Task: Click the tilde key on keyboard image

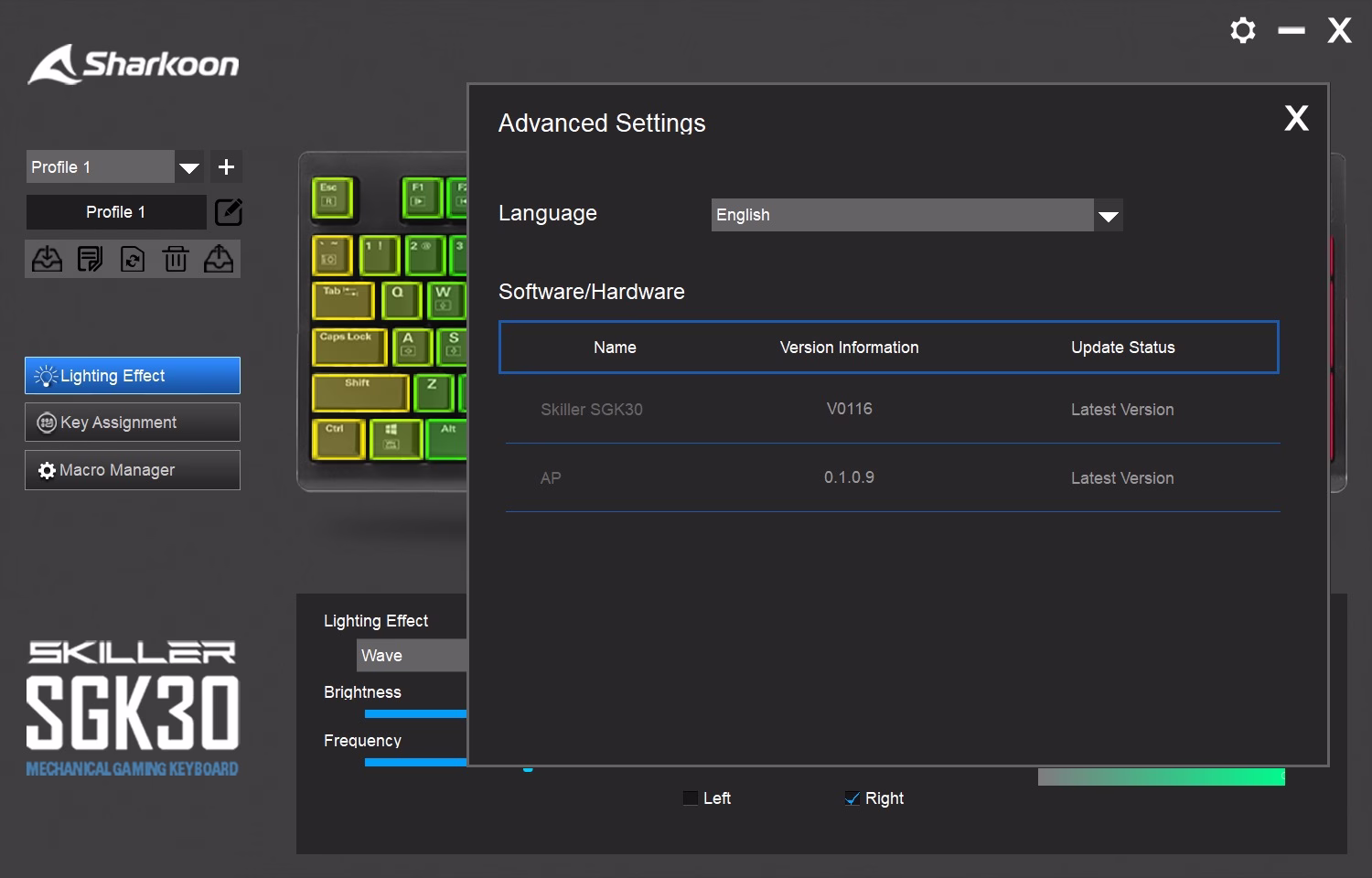Action: [331, 256]
